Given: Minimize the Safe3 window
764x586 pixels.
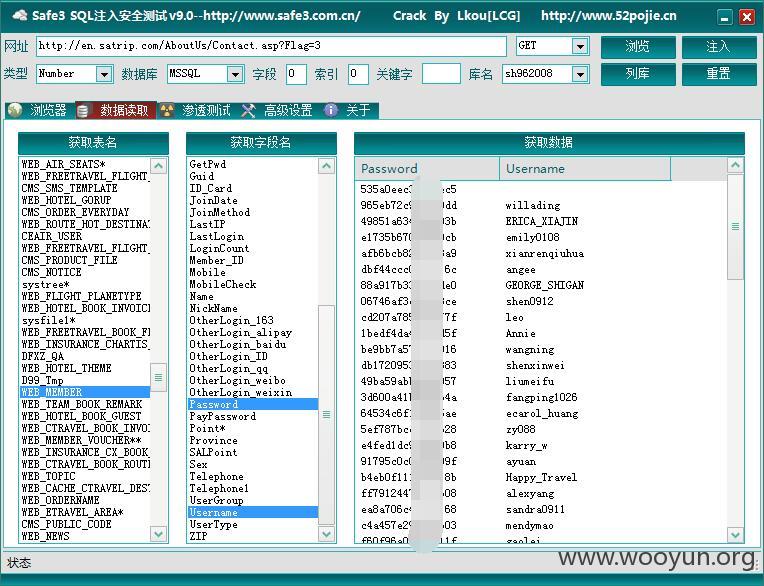Looking at the screenshot, I should 725,18.
